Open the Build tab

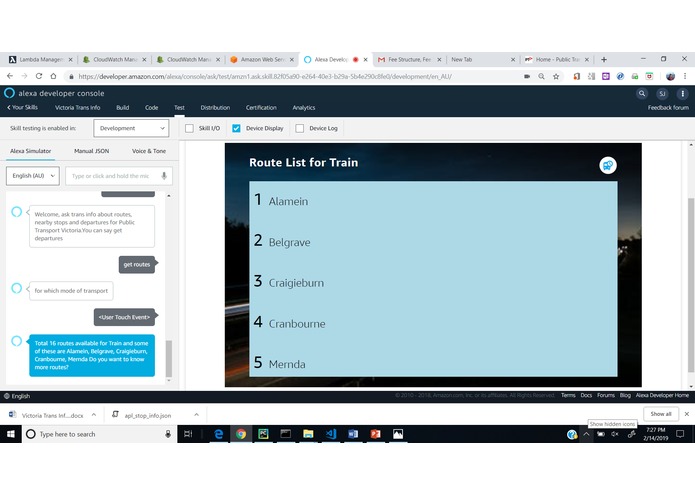pyautogui.click(x=123, y=107)
